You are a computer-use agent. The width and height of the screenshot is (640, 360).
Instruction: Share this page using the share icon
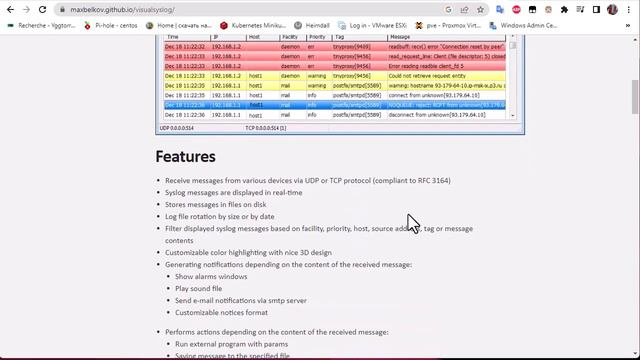click(x=464, y=9)
